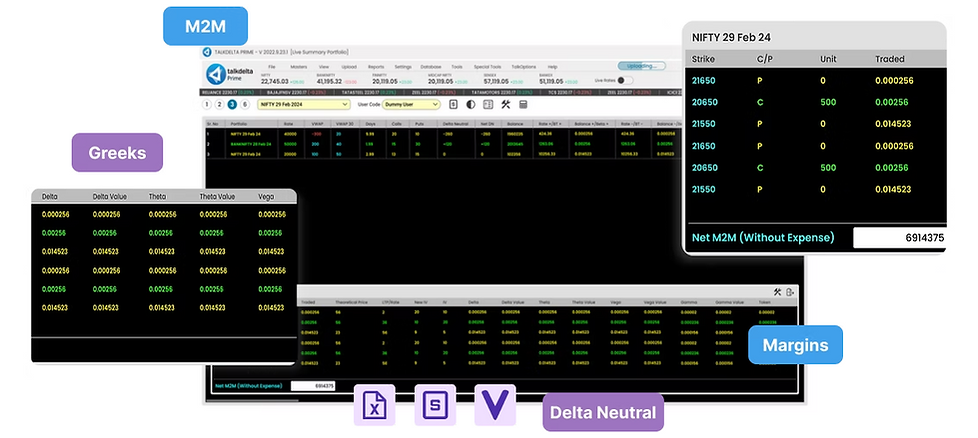Click TATAMOTORS in the ticker strip
Image resolution: width=978 pixels, height=438 pixels.
[503, 92]
